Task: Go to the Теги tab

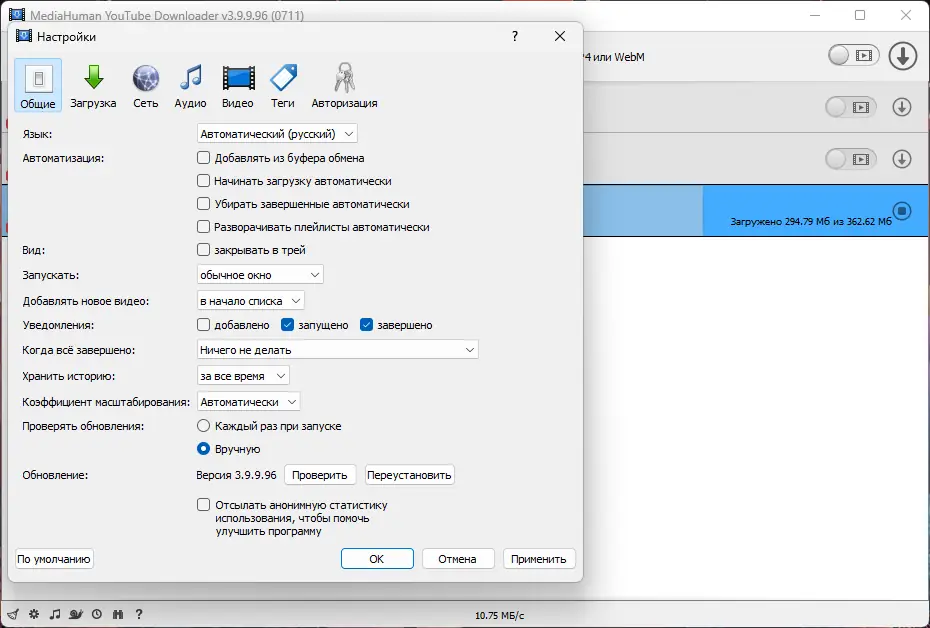Action: 283,85
